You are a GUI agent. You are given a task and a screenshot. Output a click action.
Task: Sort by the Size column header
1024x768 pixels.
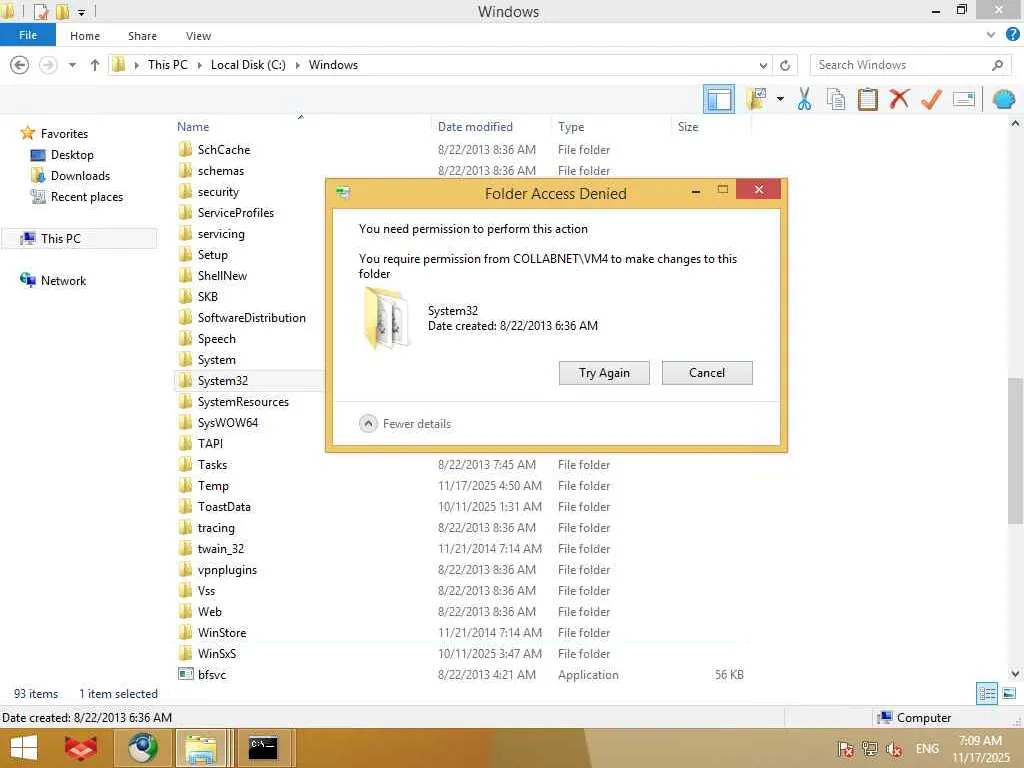click(688, 127)
